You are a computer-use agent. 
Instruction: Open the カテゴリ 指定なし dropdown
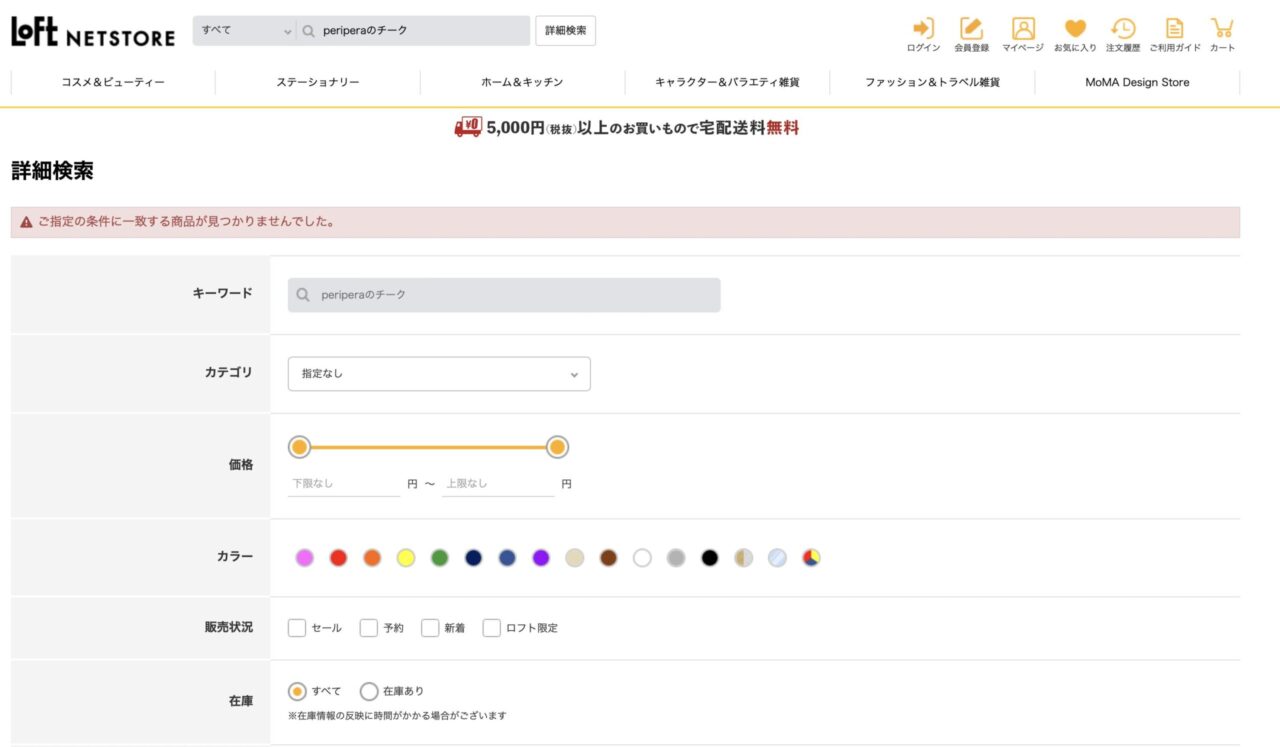click(439, 374)
